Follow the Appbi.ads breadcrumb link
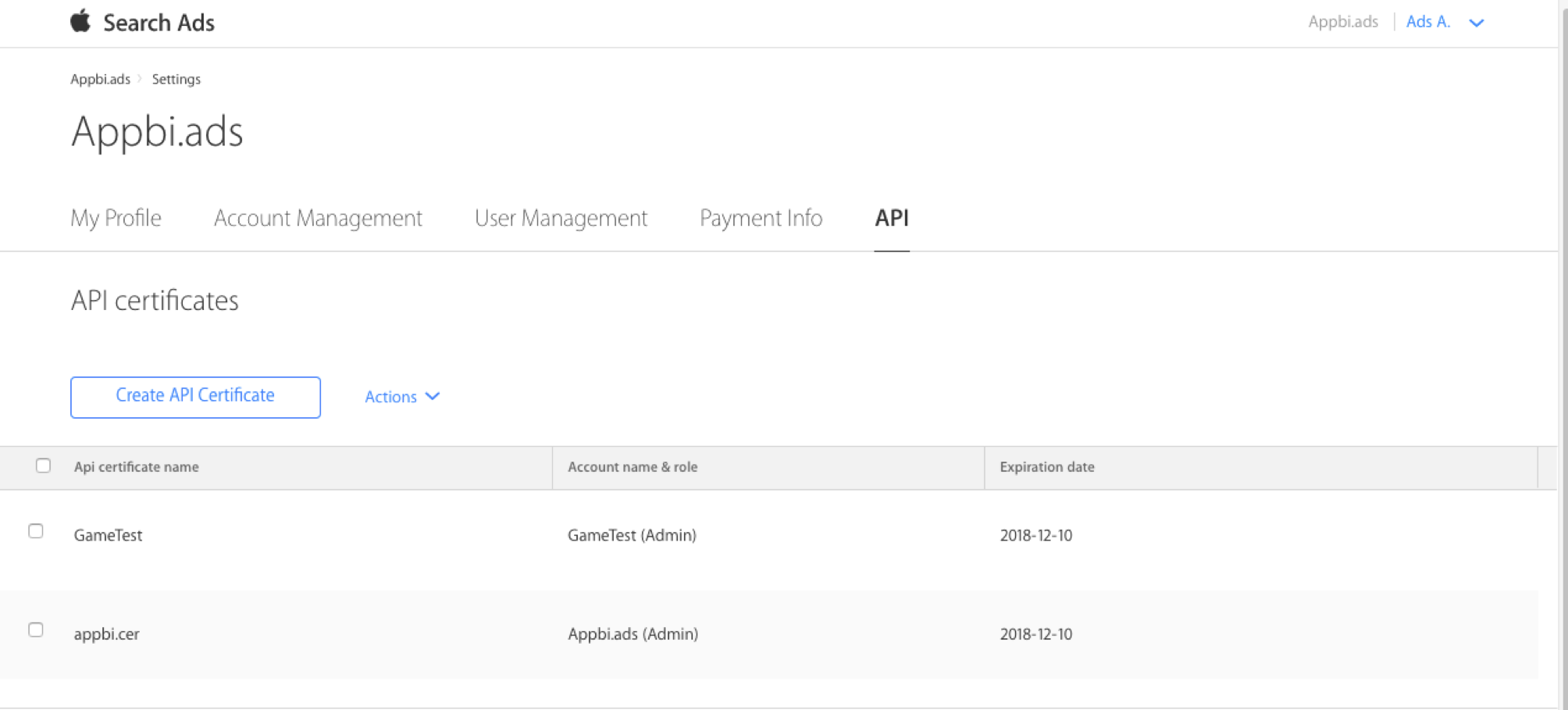This screenshot has height=710, width=1568. 100,79
